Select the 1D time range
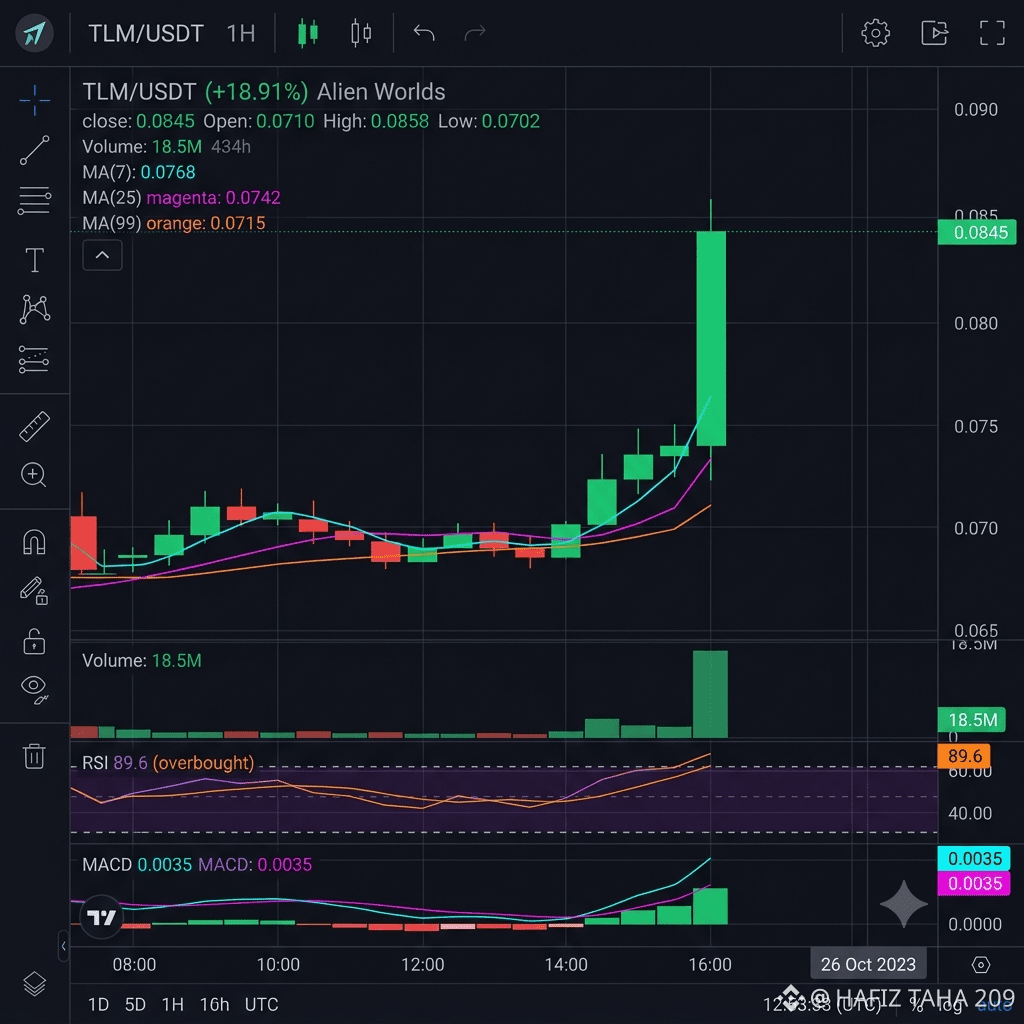 pos(99,1004)
